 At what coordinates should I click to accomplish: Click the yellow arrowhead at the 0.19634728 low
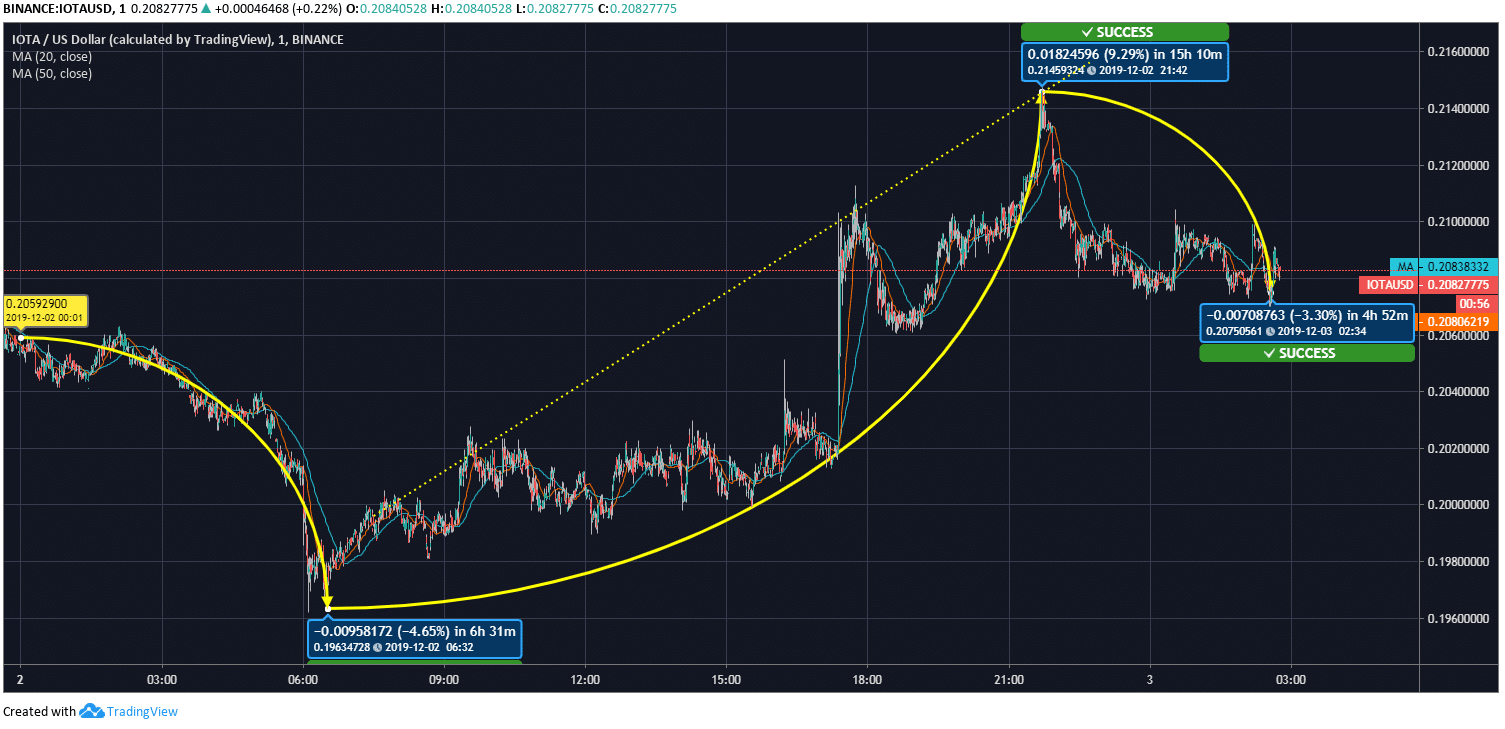[x=327, y=603]
